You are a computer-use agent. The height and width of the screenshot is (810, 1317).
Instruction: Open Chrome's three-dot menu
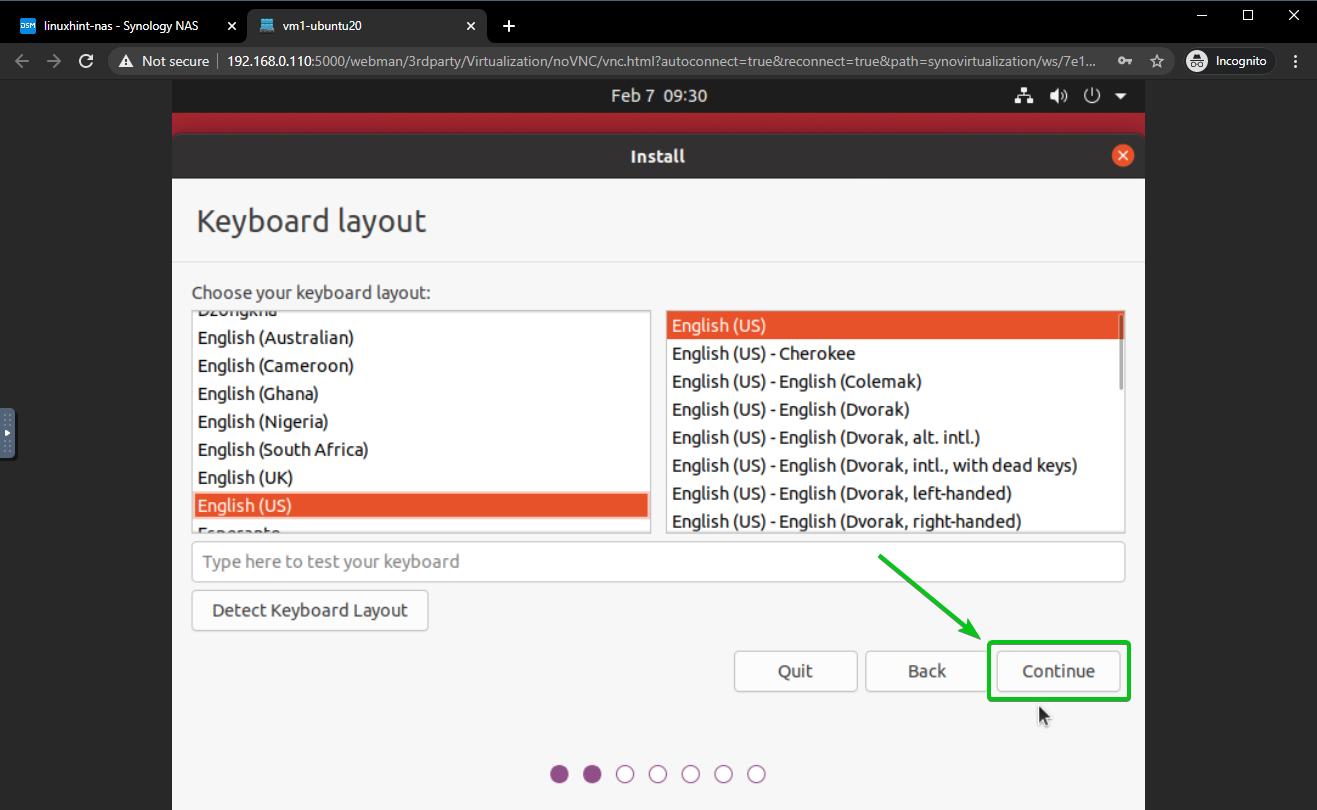pos(1295,61)
